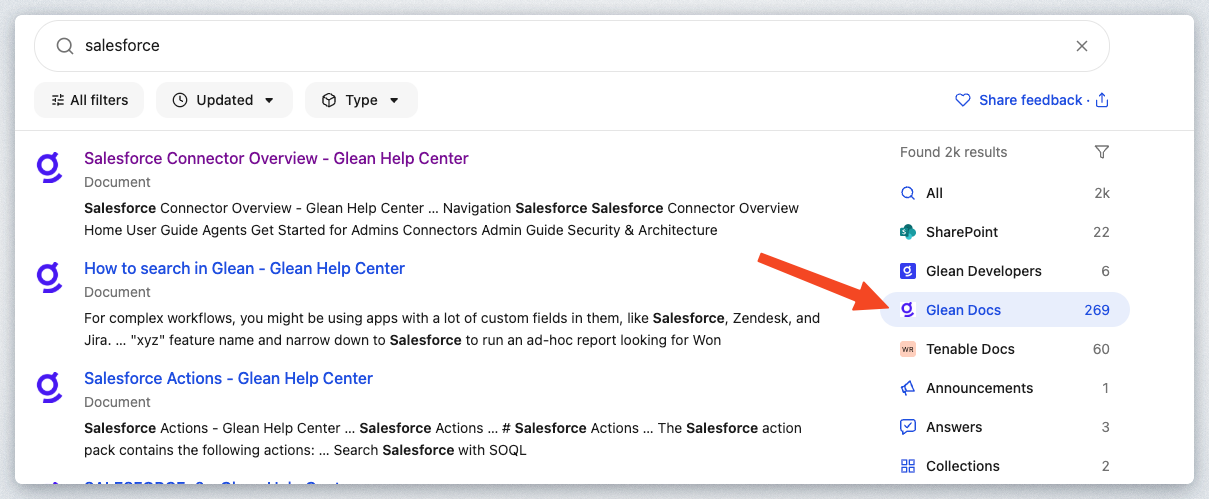Open Salesforce Connector Overview result
The width and height of the screenshot is (1209, 499).
click(x=276, y=158)
